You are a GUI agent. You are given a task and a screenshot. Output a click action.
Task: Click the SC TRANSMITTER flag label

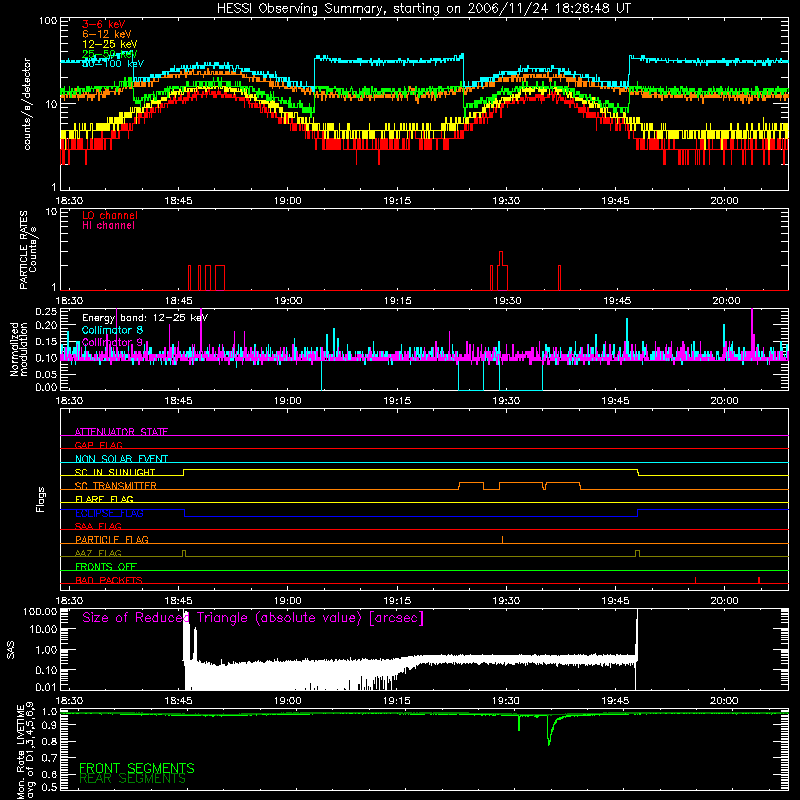[116, 486]
